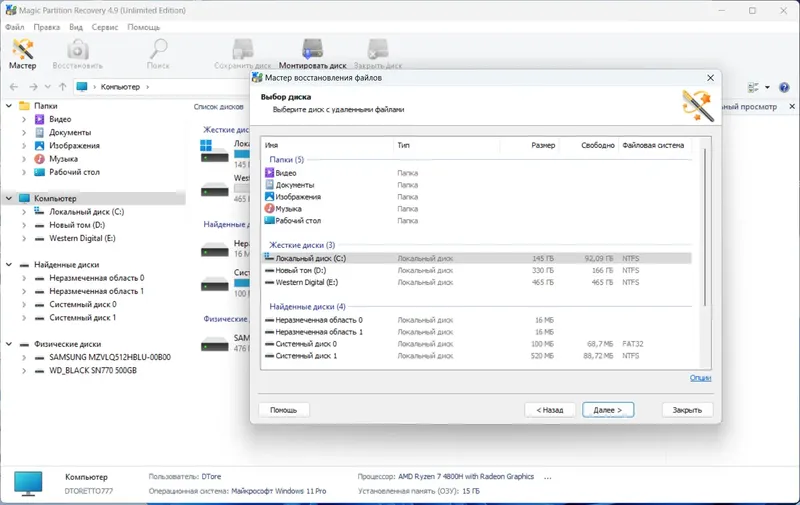Viewport: 800px width, 505px height.
Task: Open the Помощь menu
Action: pos(143,27)
